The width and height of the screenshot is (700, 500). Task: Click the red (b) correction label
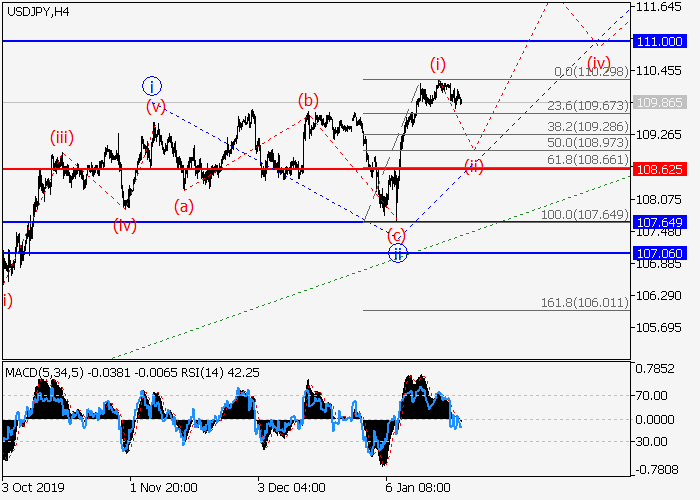click(308, 100)
